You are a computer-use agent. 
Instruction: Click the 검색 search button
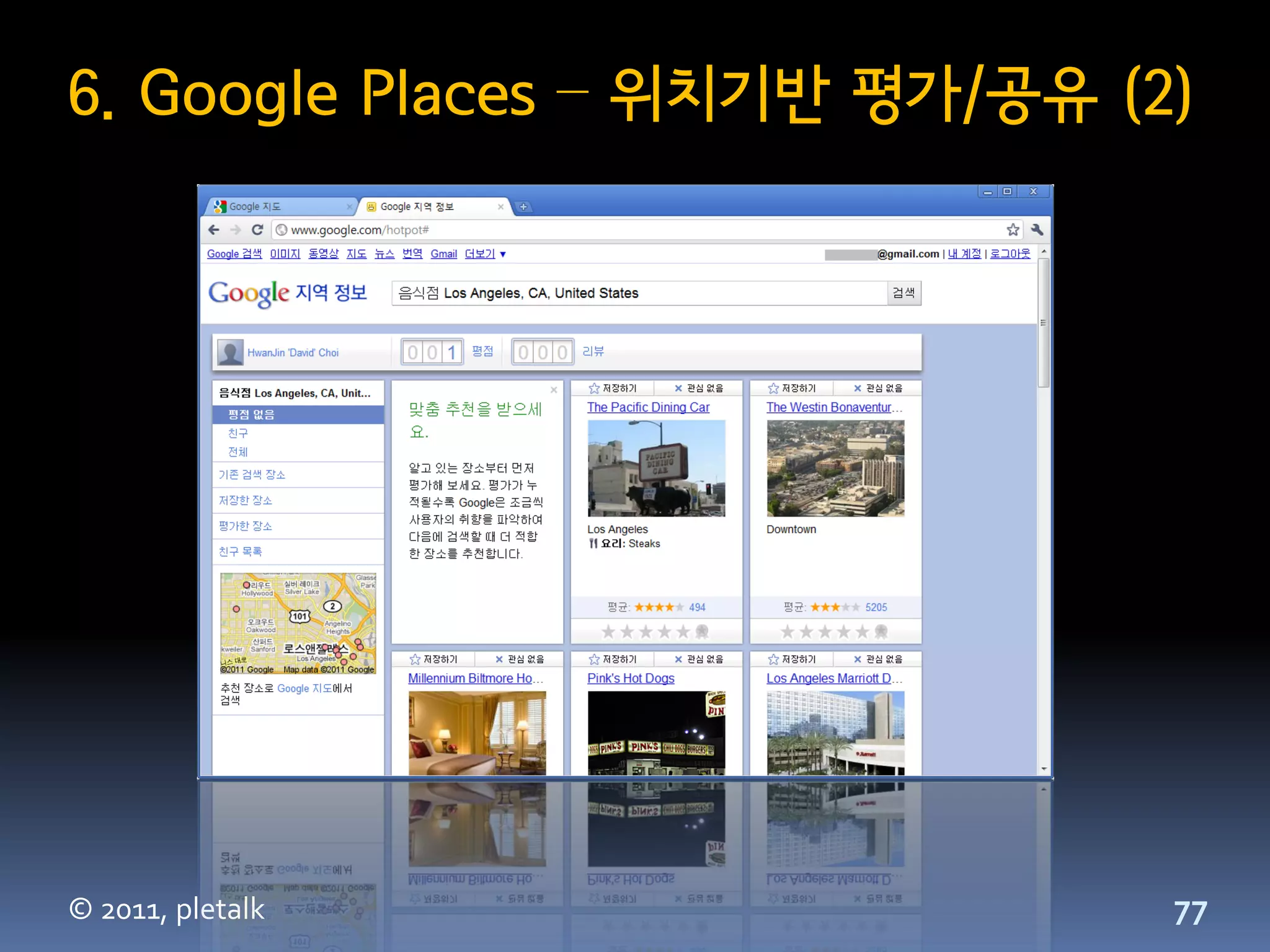(x=904, y=293)
